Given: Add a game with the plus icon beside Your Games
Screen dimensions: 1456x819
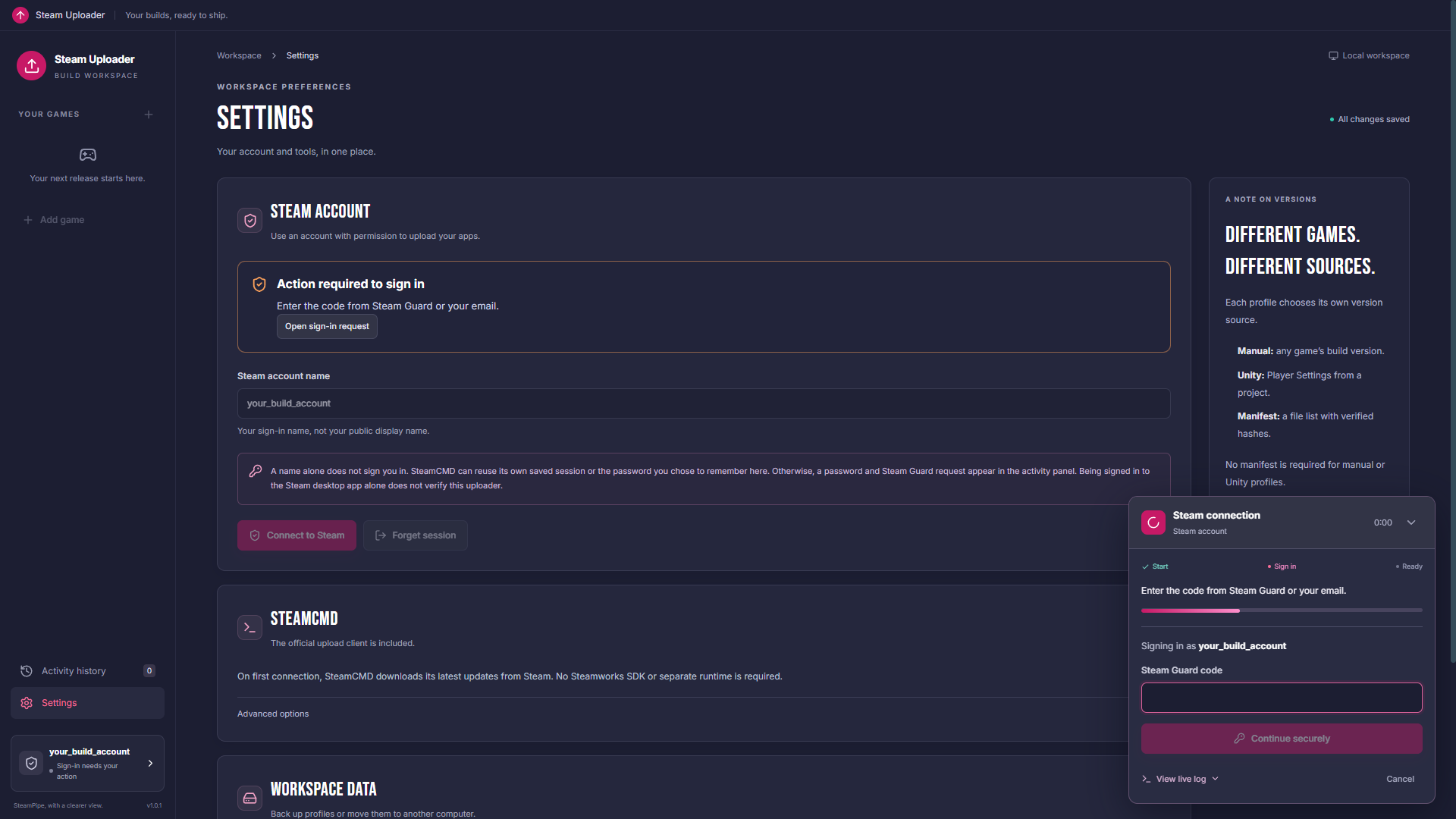Looking at the screenshot, I should (149, 115).
